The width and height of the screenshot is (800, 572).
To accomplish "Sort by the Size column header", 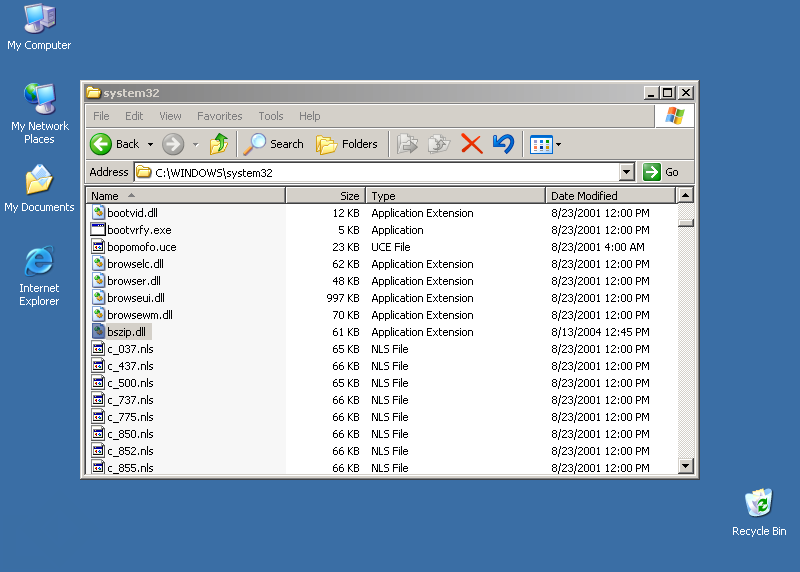I will coord(326,195).
